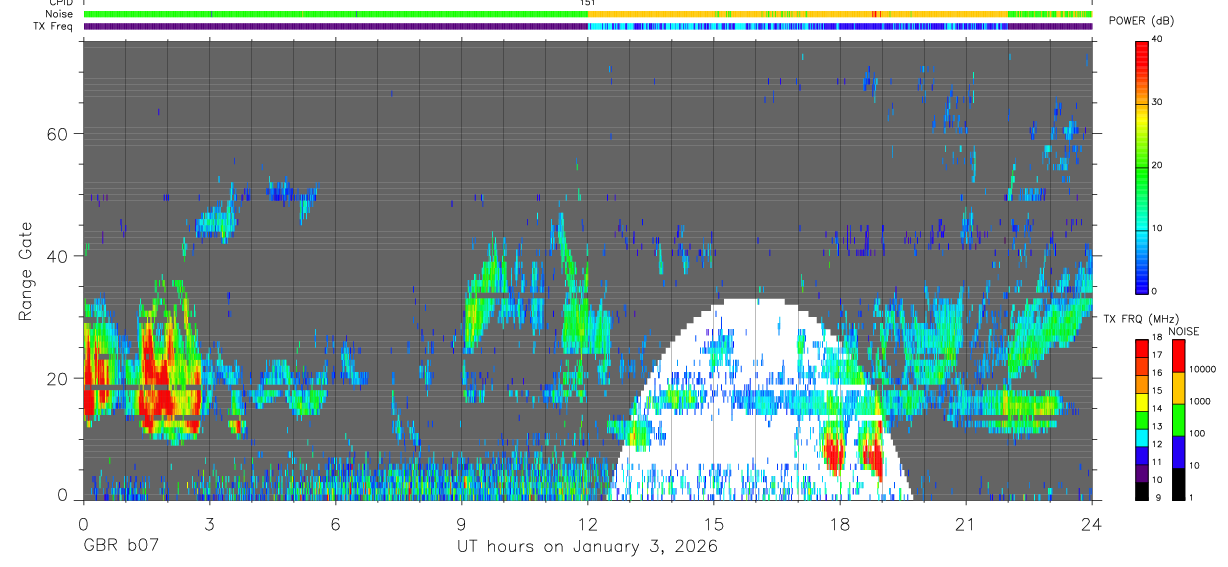
Task: Click the 'Range Gate' y-axis label
Action: 25,271
